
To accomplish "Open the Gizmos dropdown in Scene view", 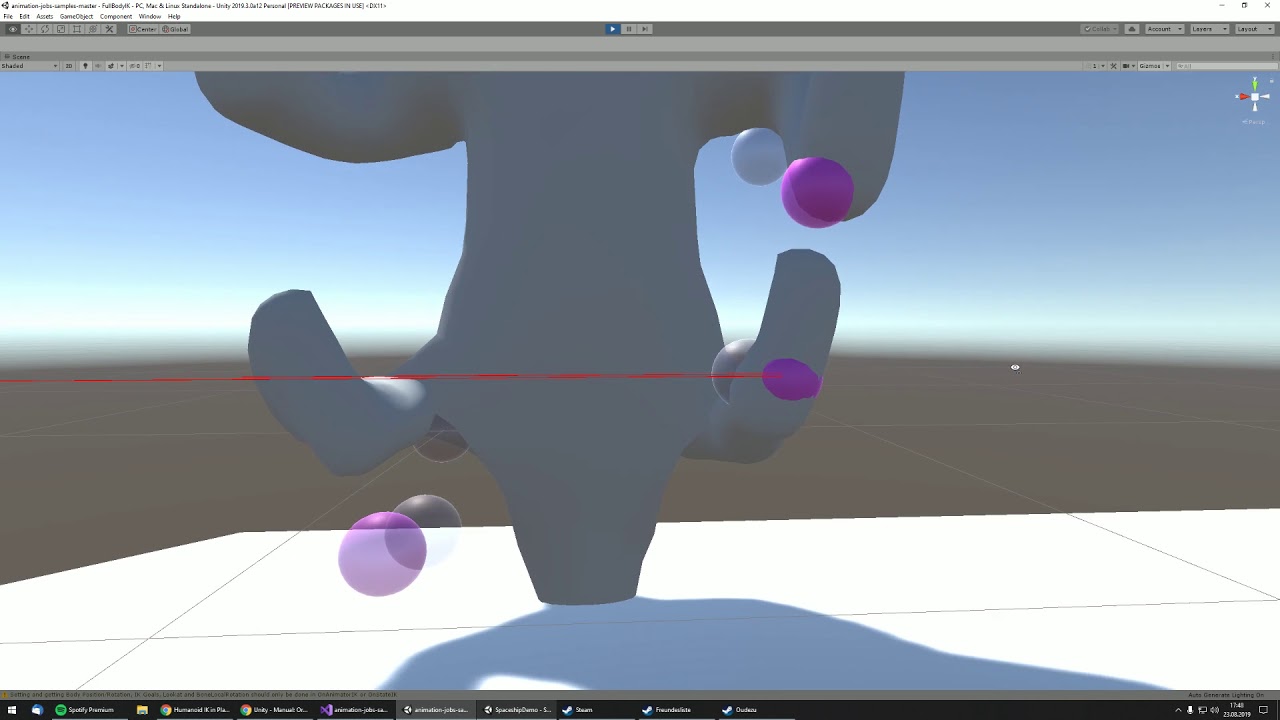I will (x=1152, y=65).
